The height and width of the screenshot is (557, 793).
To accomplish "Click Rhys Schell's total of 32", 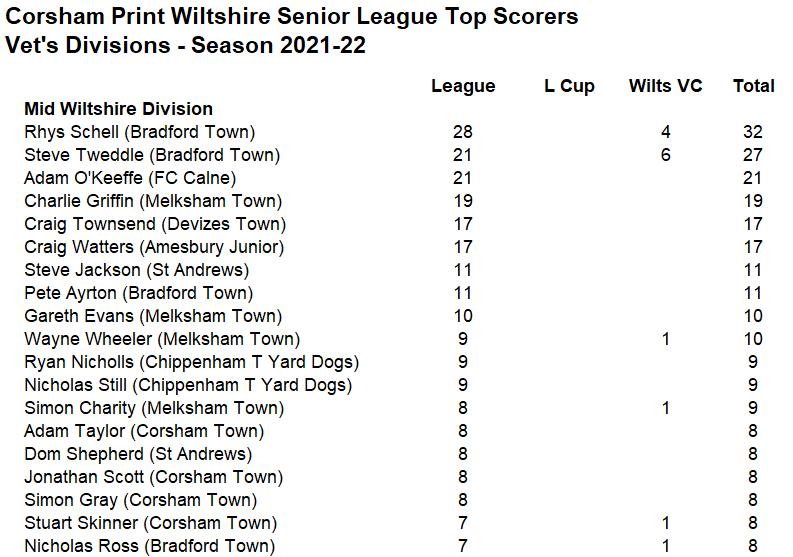I will point(753,132).
